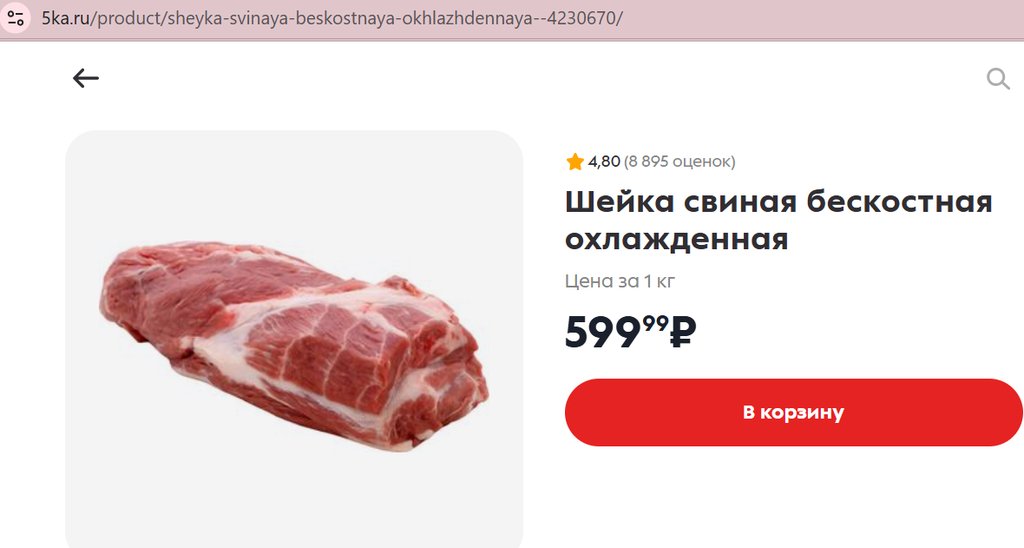1024x548 pixels.
Task: Click the word охлажденная in the title
Action: (677, 240)
